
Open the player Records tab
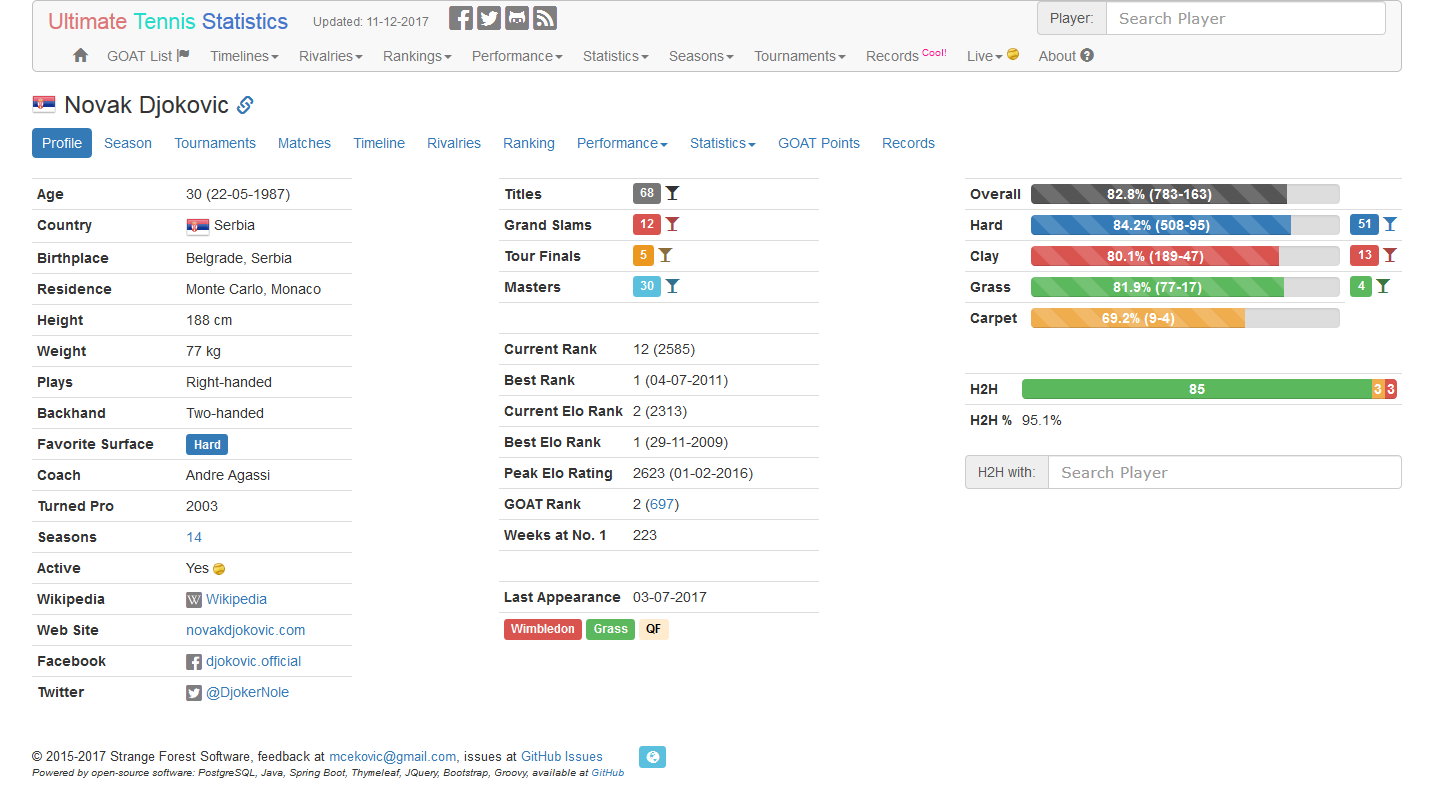(x=908, y=143)
